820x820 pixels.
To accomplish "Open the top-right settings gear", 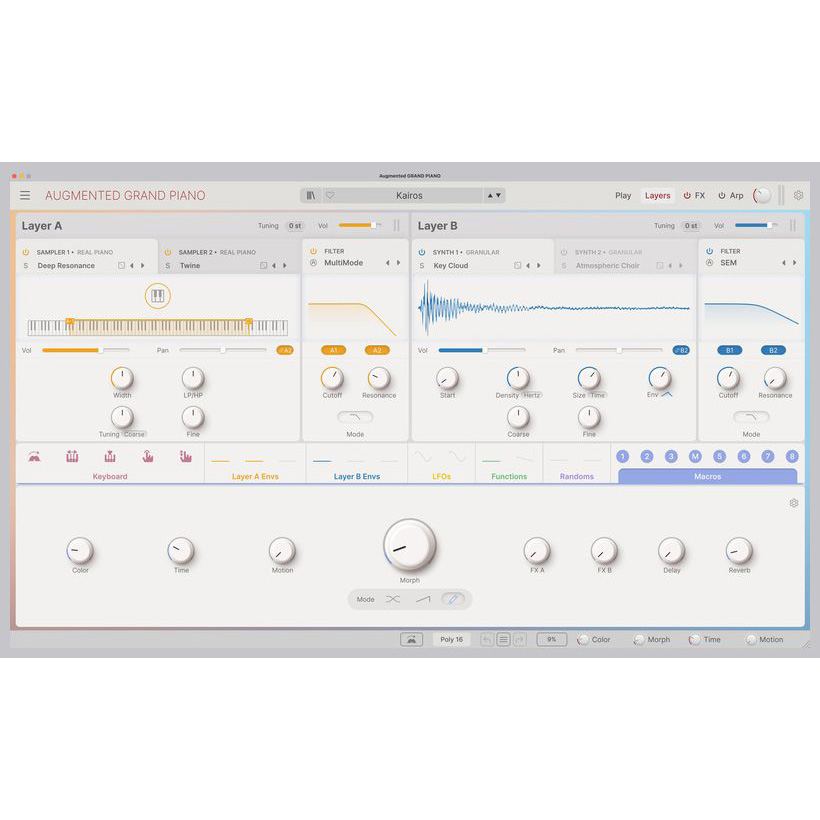I will coord(798,195).
